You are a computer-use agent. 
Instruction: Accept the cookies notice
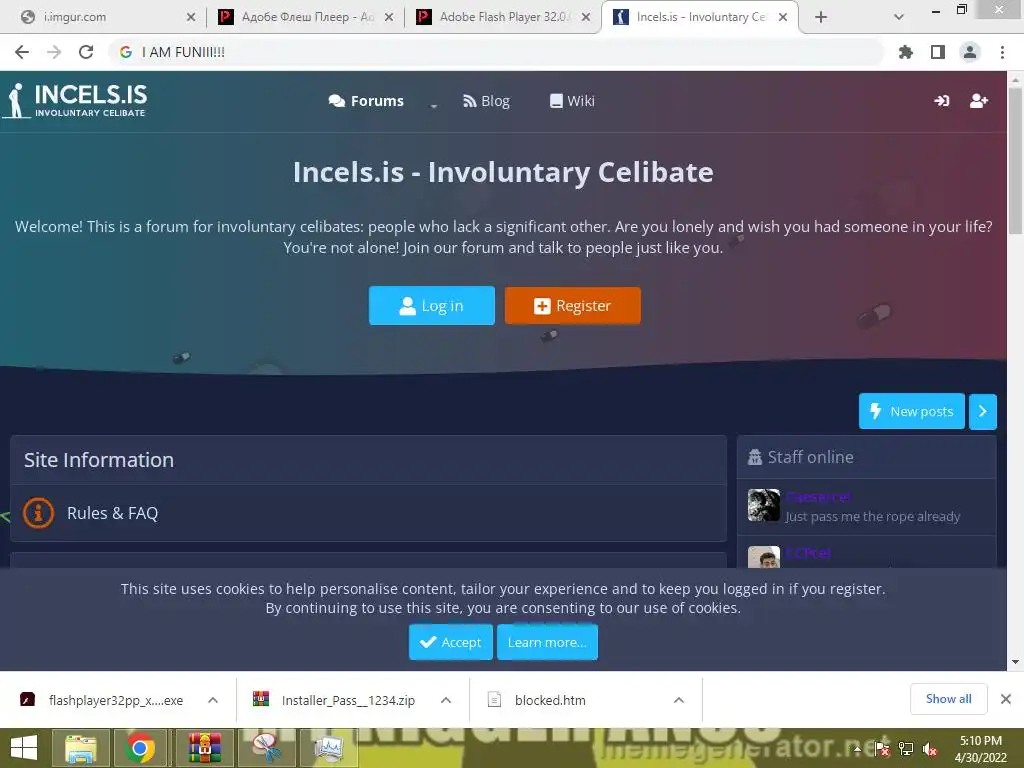[451, 642]
